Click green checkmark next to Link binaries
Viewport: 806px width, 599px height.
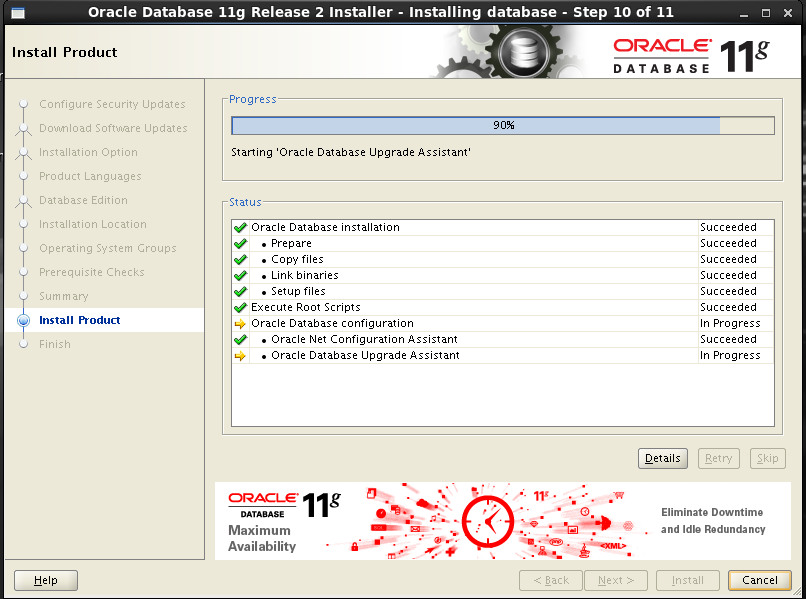[240, 275]
